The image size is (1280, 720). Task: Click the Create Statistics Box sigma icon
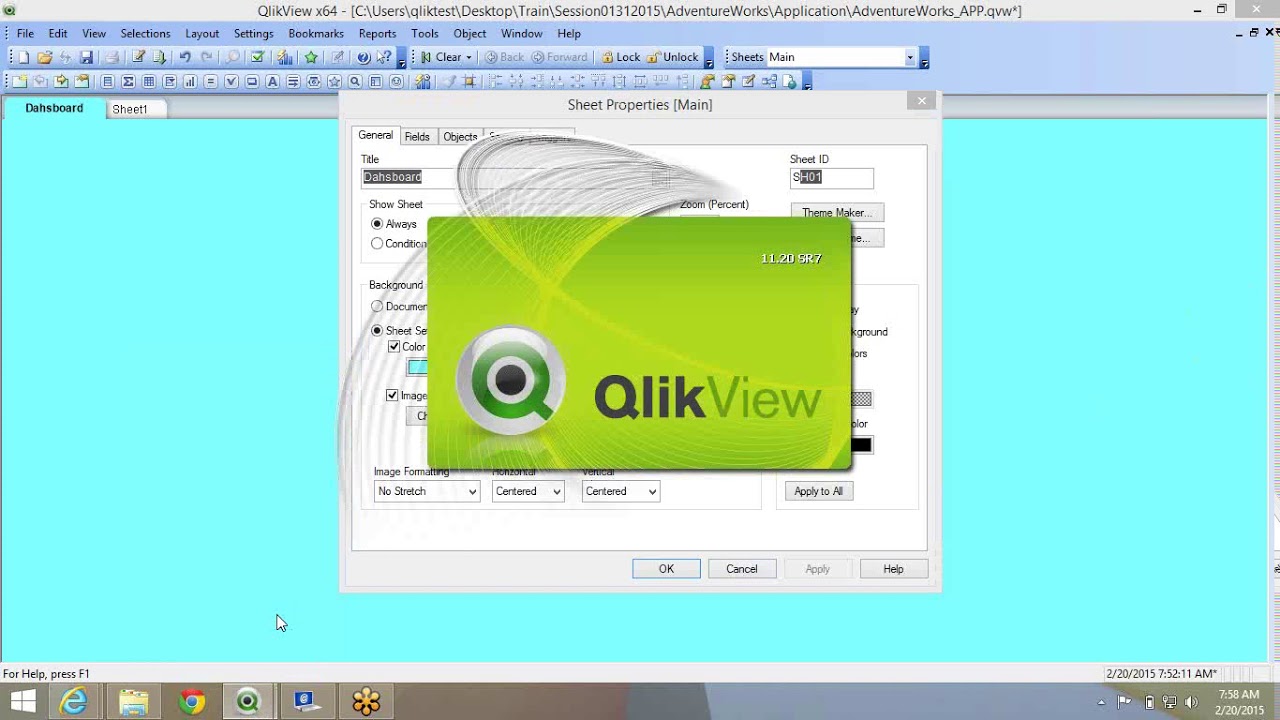tap(128, 81)
